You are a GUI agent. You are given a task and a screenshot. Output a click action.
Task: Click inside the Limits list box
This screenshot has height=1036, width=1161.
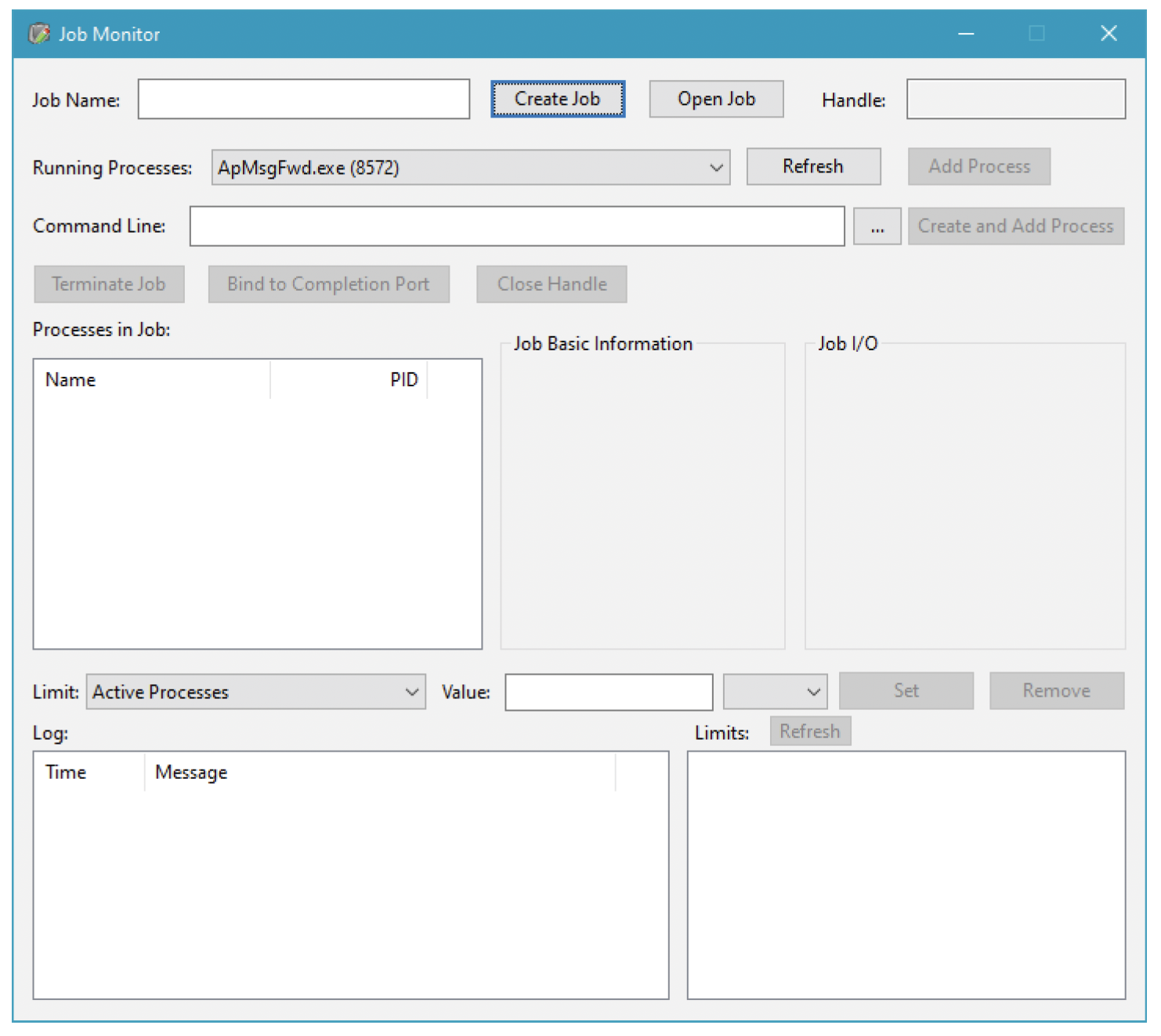[906, 875]
